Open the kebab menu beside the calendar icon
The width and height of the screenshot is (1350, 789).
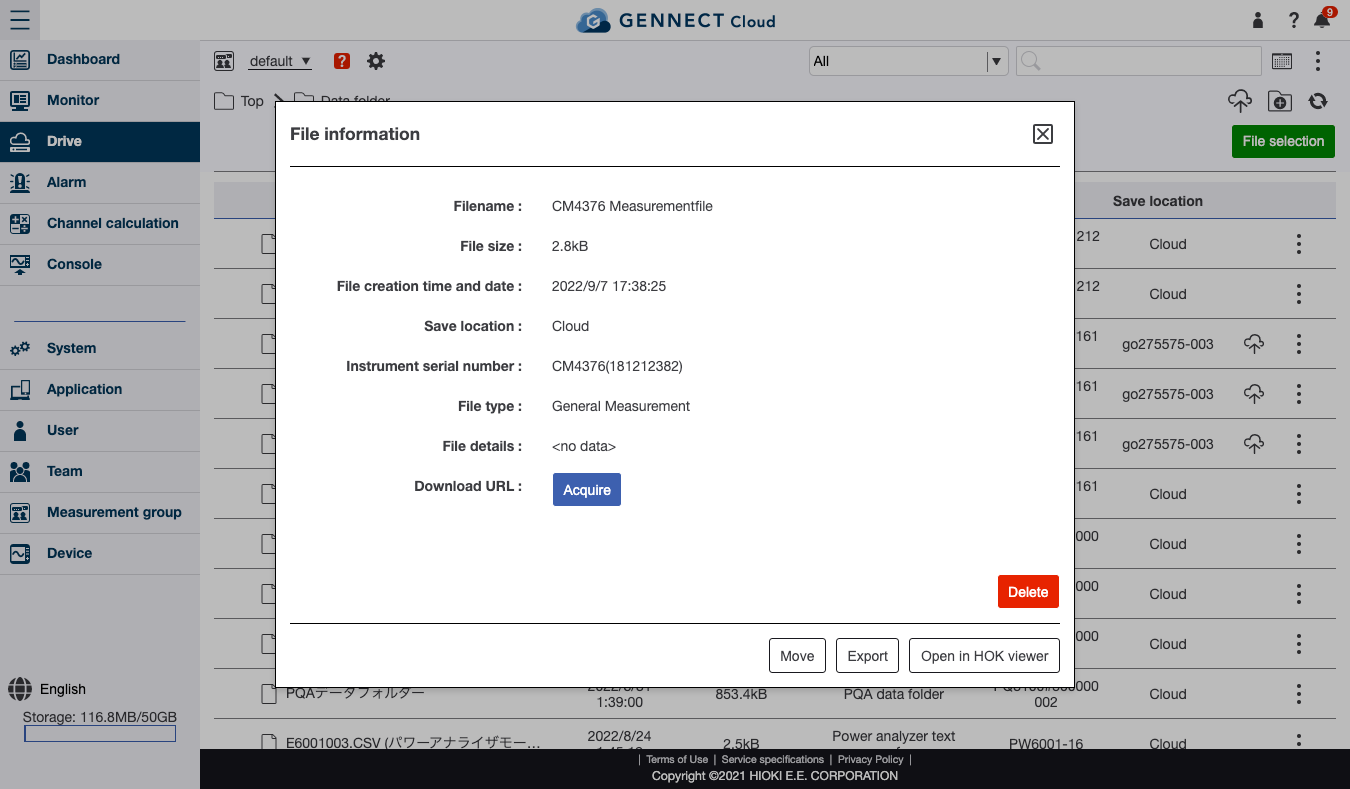[1318, 61]
